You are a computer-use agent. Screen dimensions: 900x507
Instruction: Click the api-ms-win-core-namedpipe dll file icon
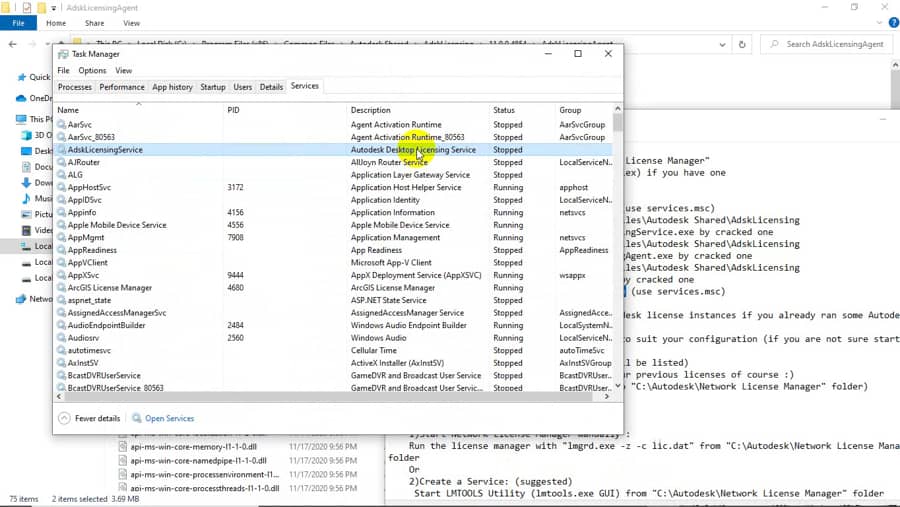pyautogui.click(x=122, y=460)
